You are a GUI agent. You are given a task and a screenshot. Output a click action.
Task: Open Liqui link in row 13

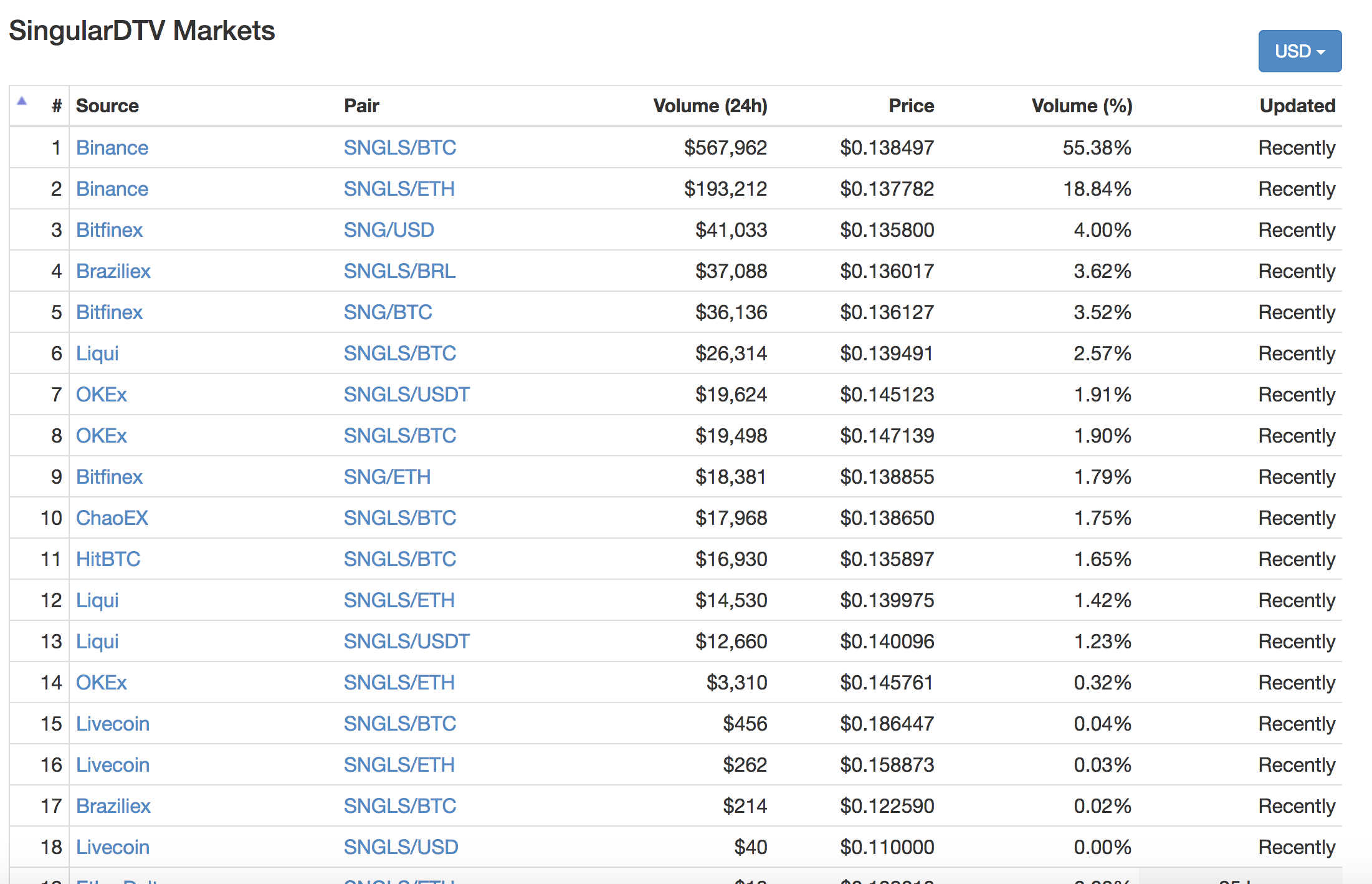[97, 641]
